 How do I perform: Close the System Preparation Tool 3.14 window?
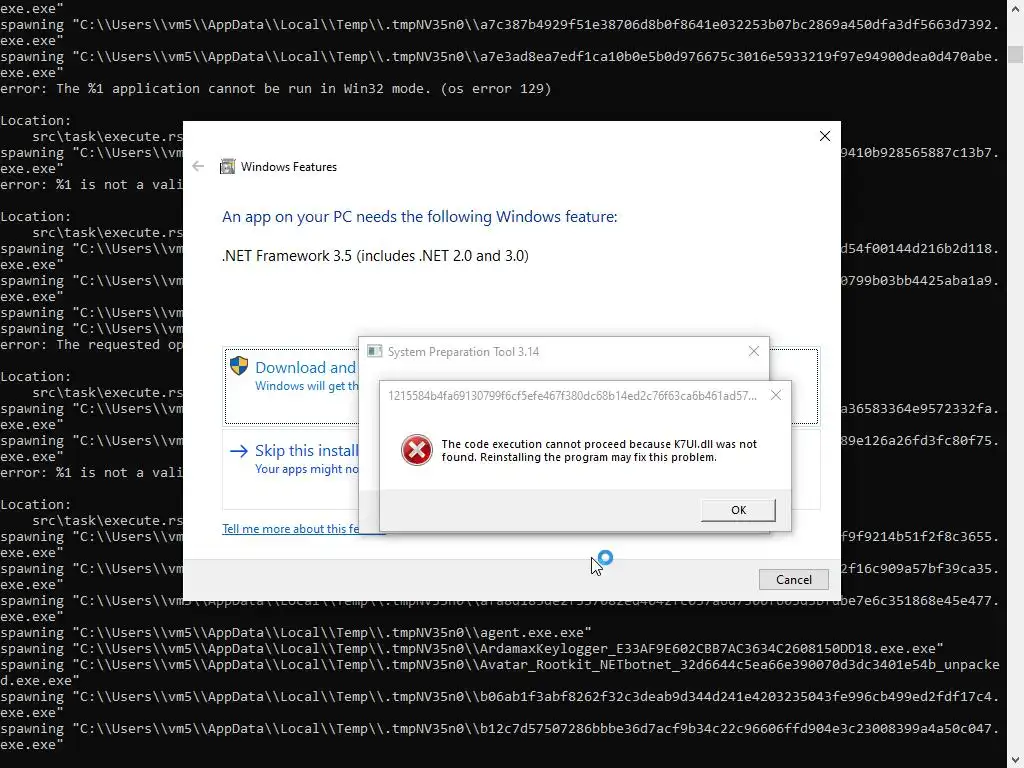(x=754, y=351)
